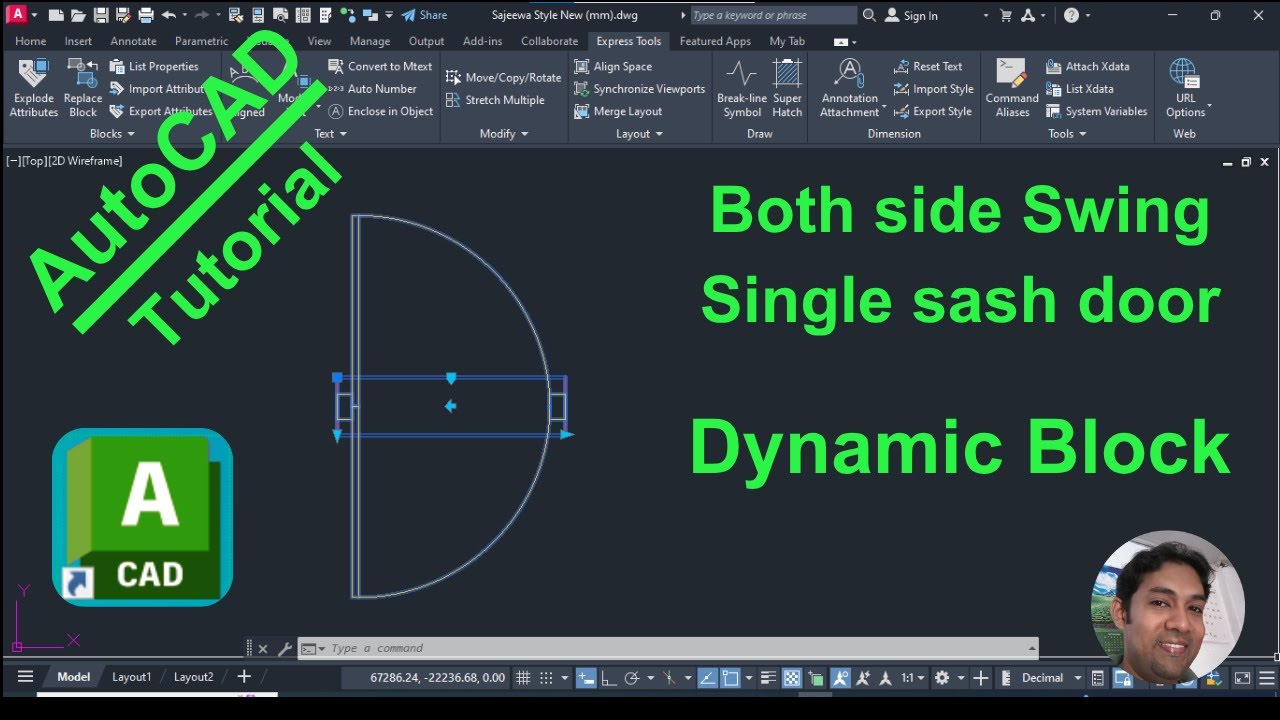Click the Attach Xdata tool
The height and width of the screenshot is (720, 1280).
(x=1088, y=66)
